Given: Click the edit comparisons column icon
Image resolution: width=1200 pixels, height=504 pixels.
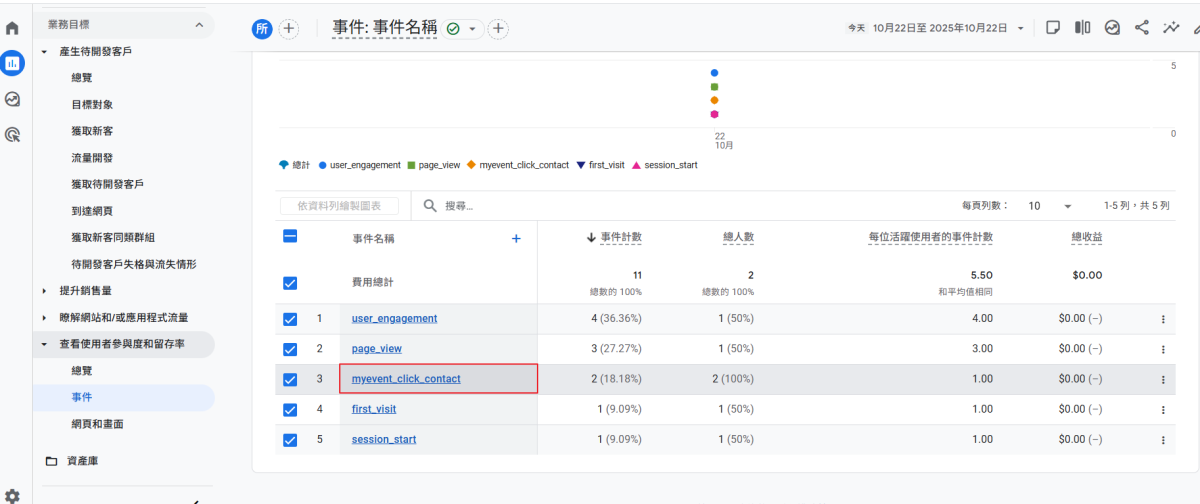Looking at the screenshot, I should [x=1082, y=28].
